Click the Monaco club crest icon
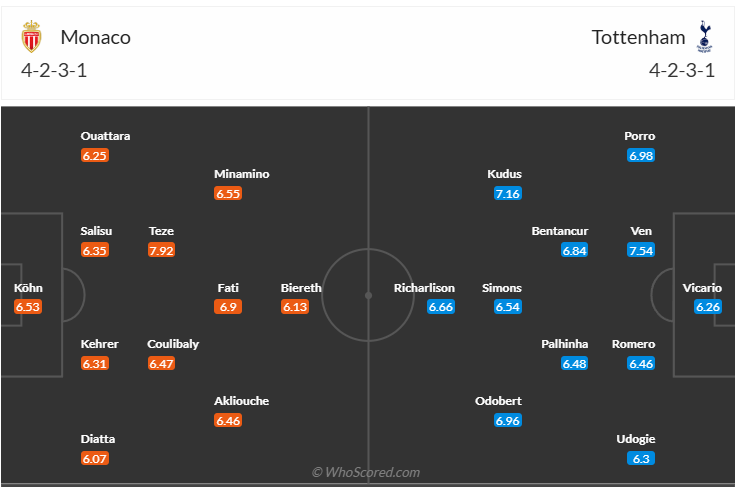The width and height of the screenshot is (739, 487). pos(34,38)
